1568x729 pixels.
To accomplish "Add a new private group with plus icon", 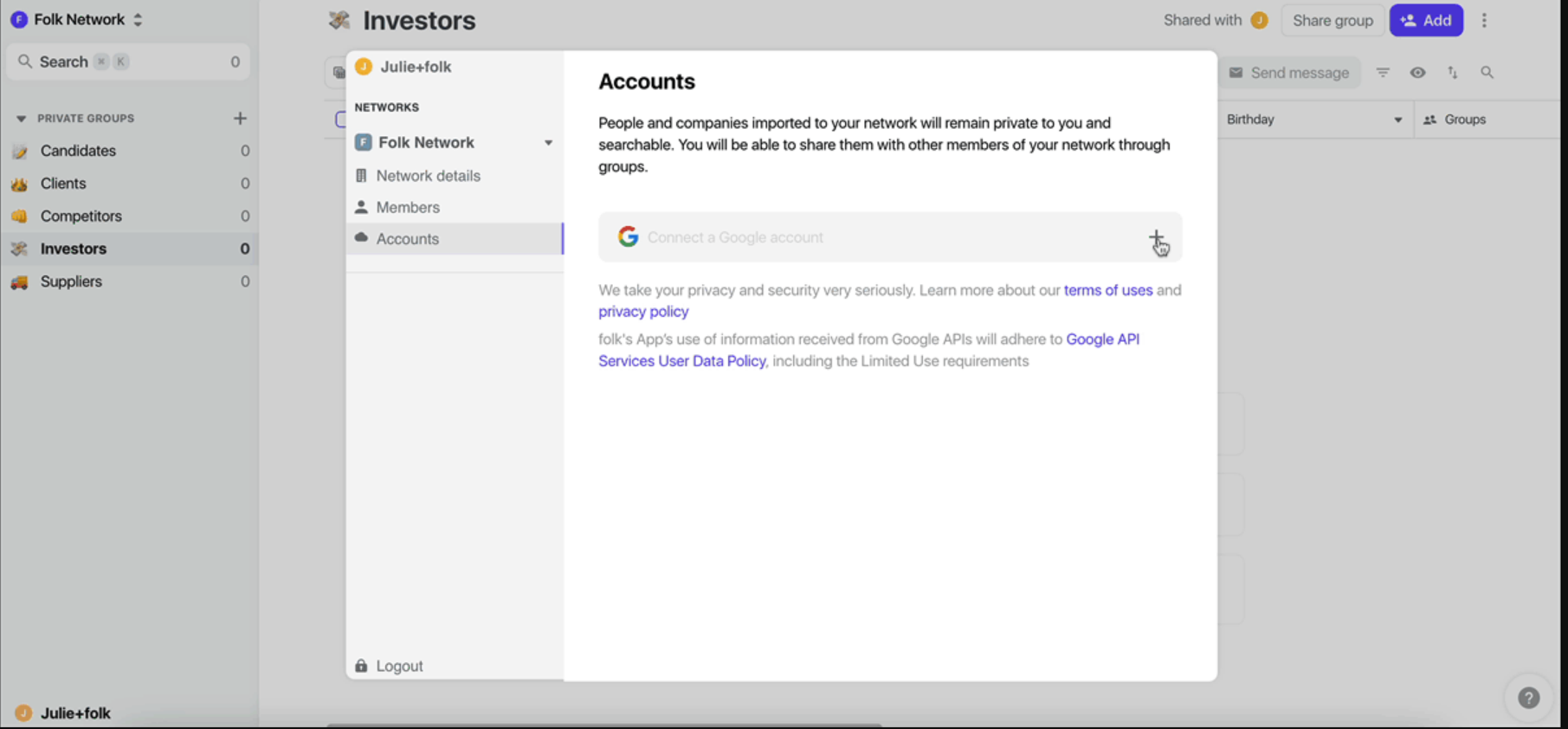I will coord(240,119).
